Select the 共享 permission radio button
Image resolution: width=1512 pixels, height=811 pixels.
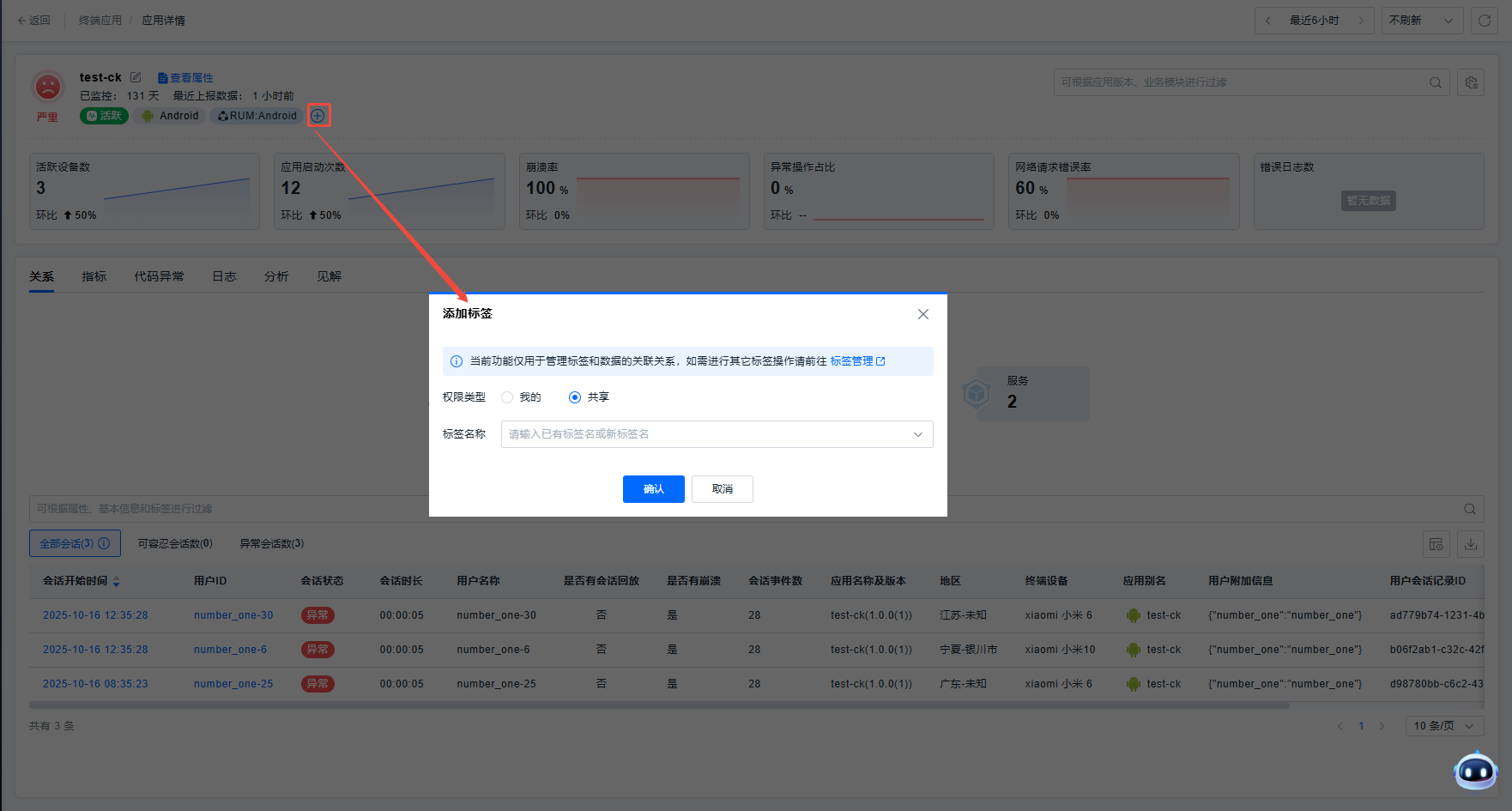(x=575, y=397)
